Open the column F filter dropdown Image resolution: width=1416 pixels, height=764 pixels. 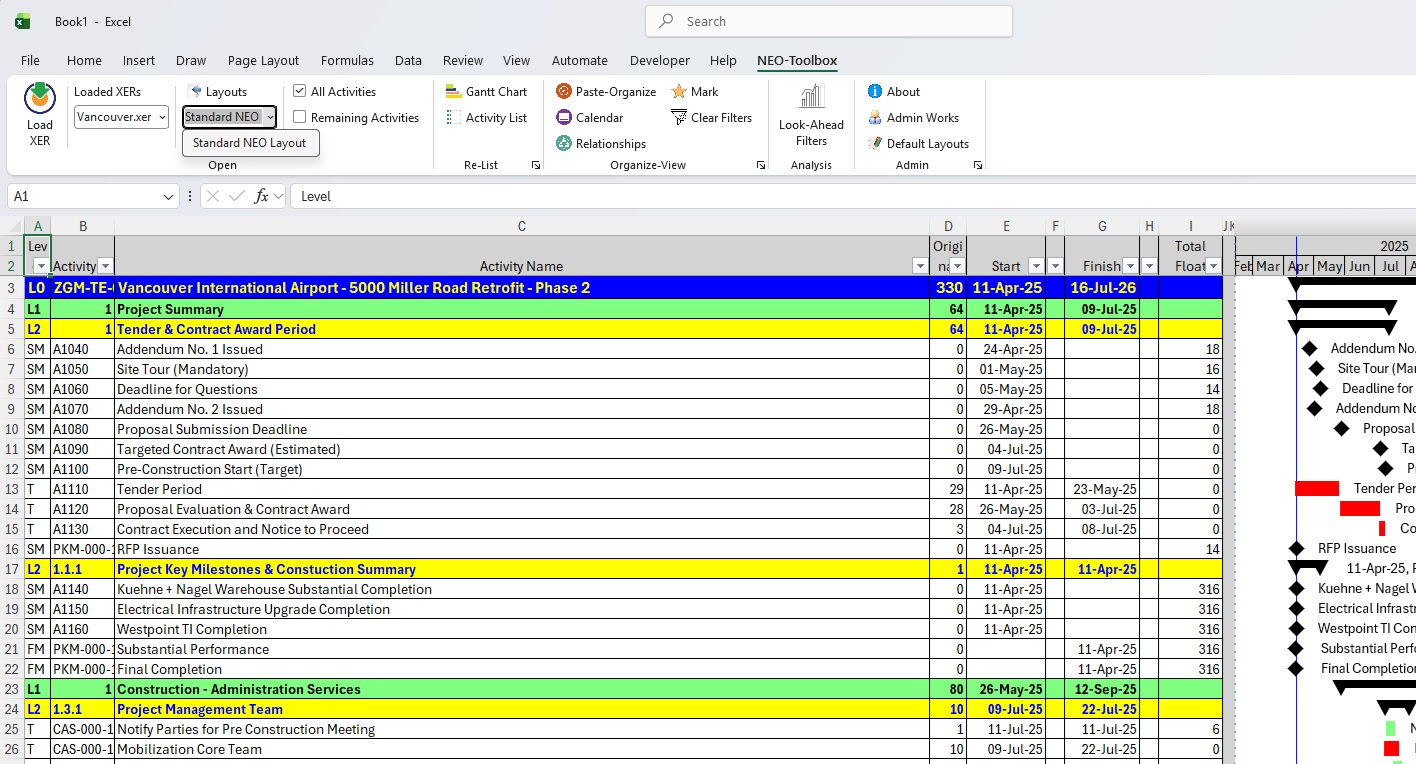[1055, 266]
